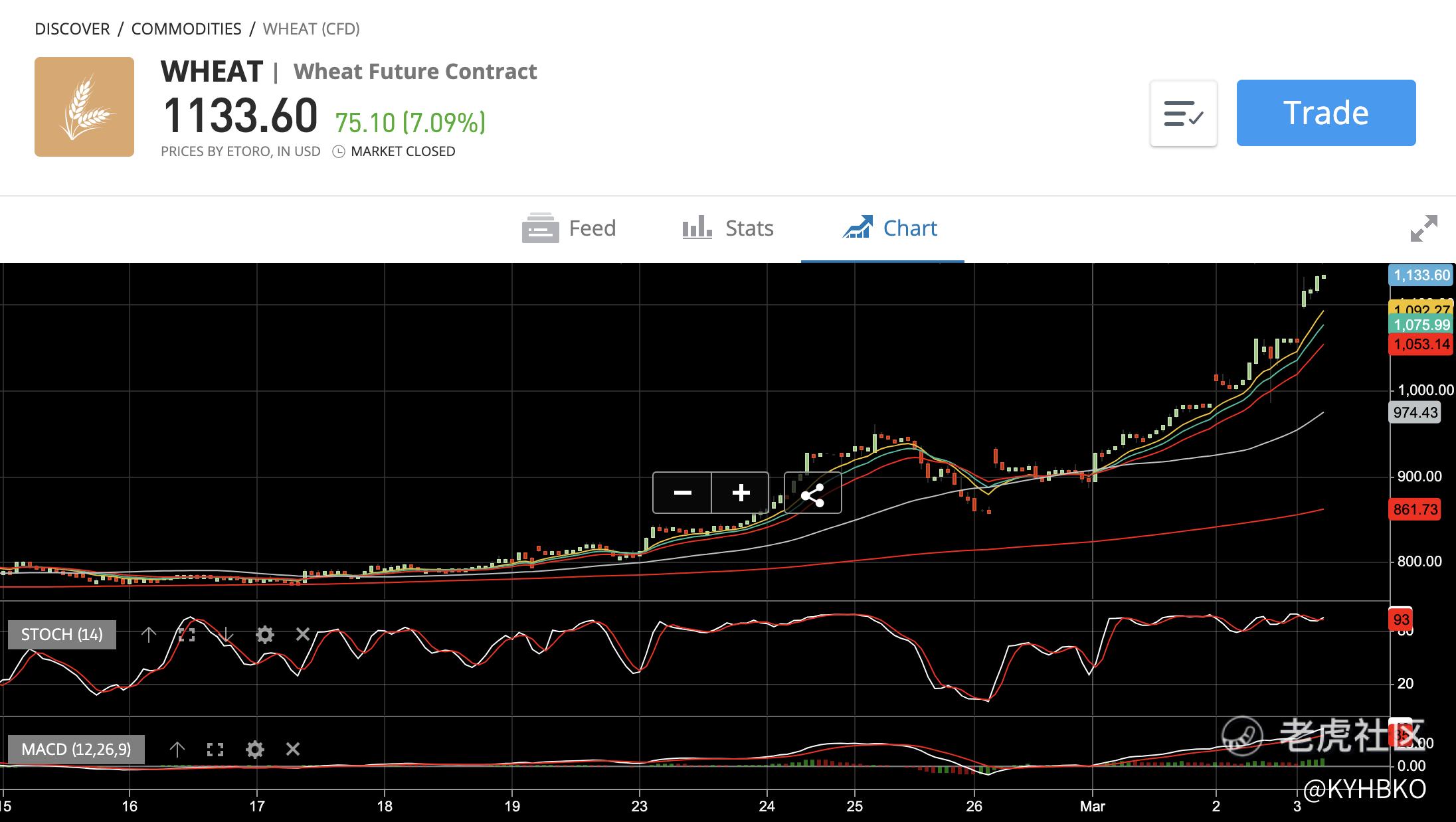Image resolution: width=1456 pixels, height=822 pixels.
Task: Select the Chart tab
Action: [x=890, y=228]
